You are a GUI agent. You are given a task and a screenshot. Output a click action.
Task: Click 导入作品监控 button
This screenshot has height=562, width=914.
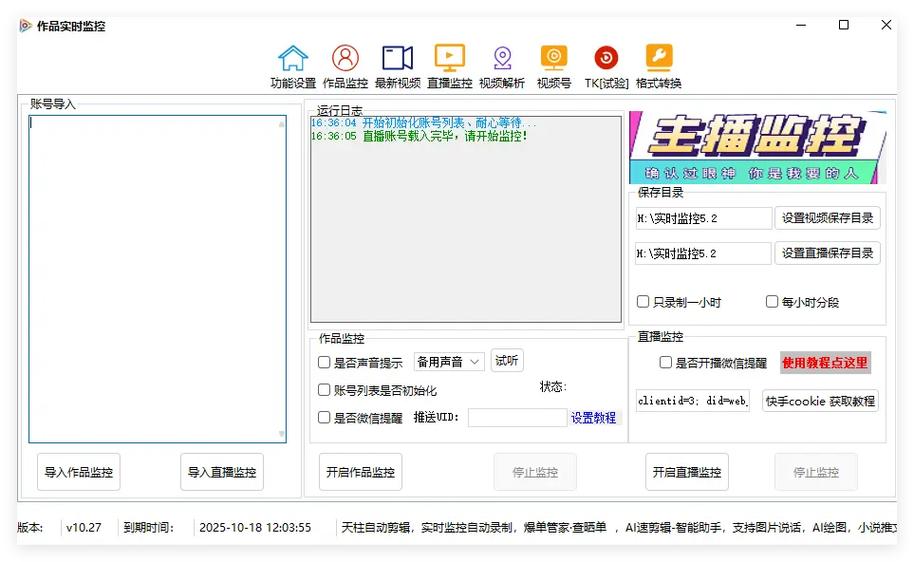coord(79,472)
